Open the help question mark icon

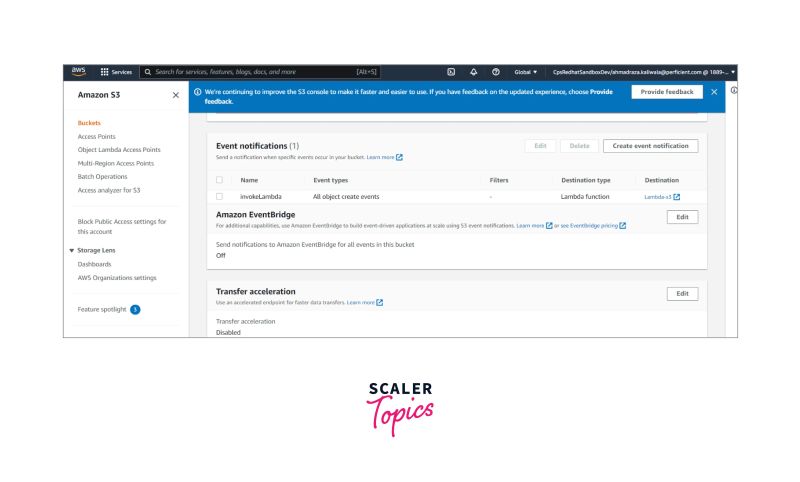(495, 72)
